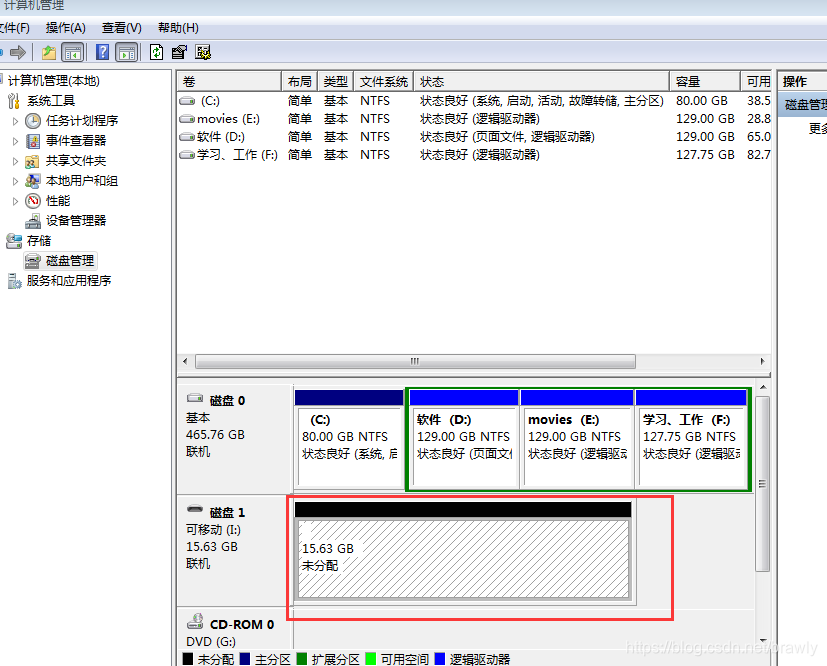Screen dimensions: 827x666
Task: Select Task Scheduler clock icon
Action: pyautogui.click(x=33, y=121)
